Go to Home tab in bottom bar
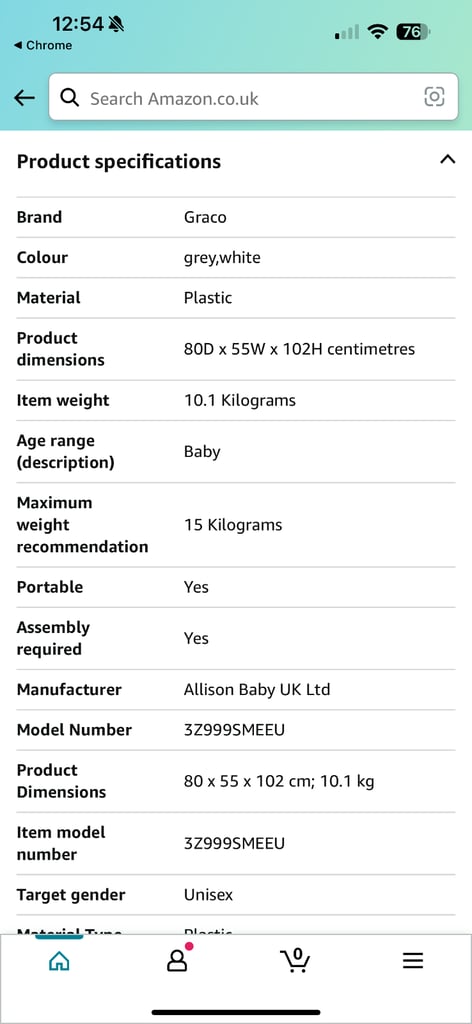 [x=59, y=961]
